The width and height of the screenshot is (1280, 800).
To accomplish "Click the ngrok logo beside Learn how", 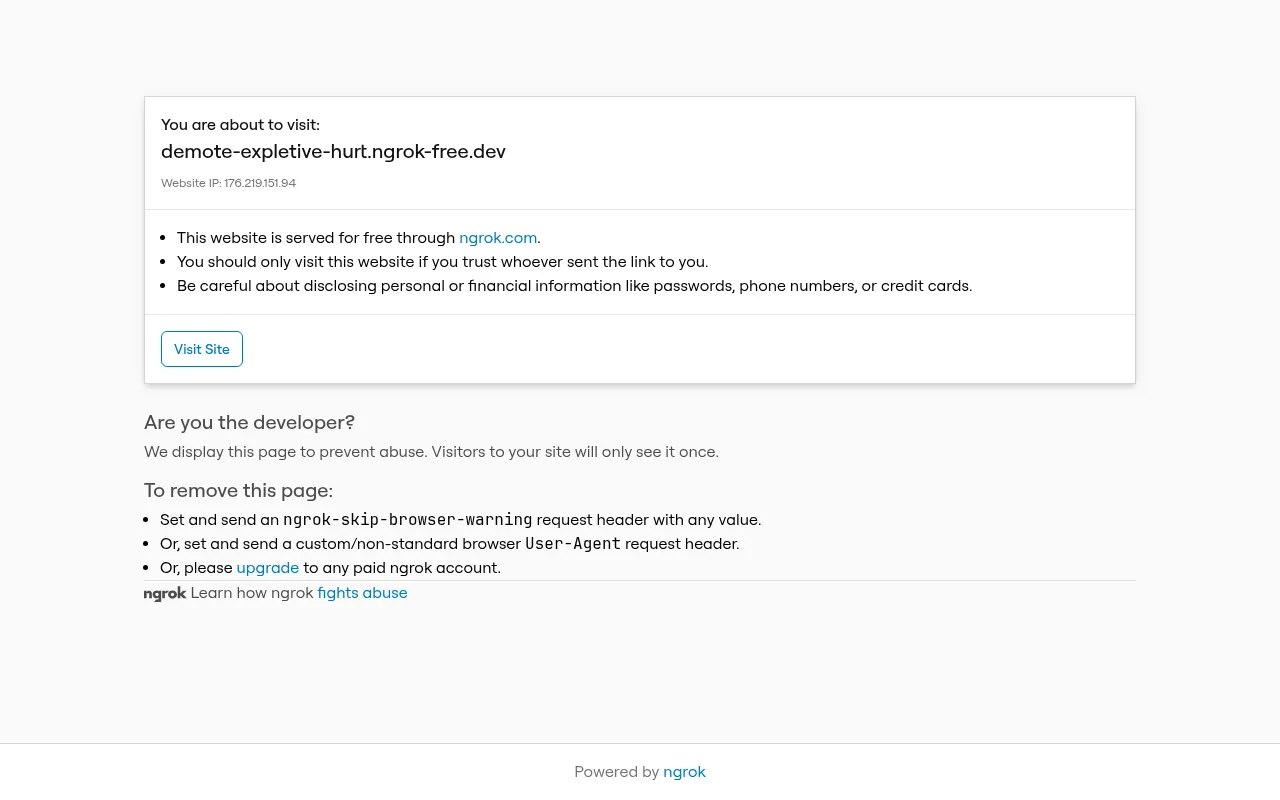I will [x=165, y=594].
